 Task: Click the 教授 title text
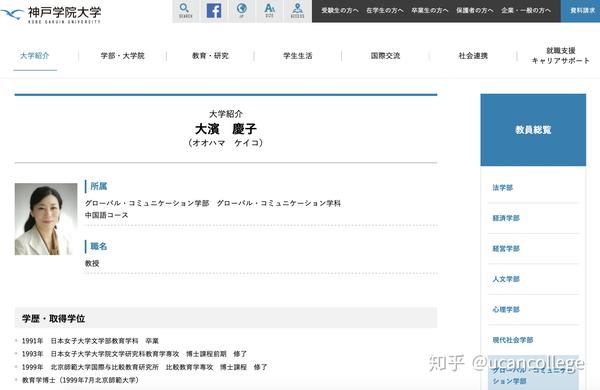click(92, 263)
